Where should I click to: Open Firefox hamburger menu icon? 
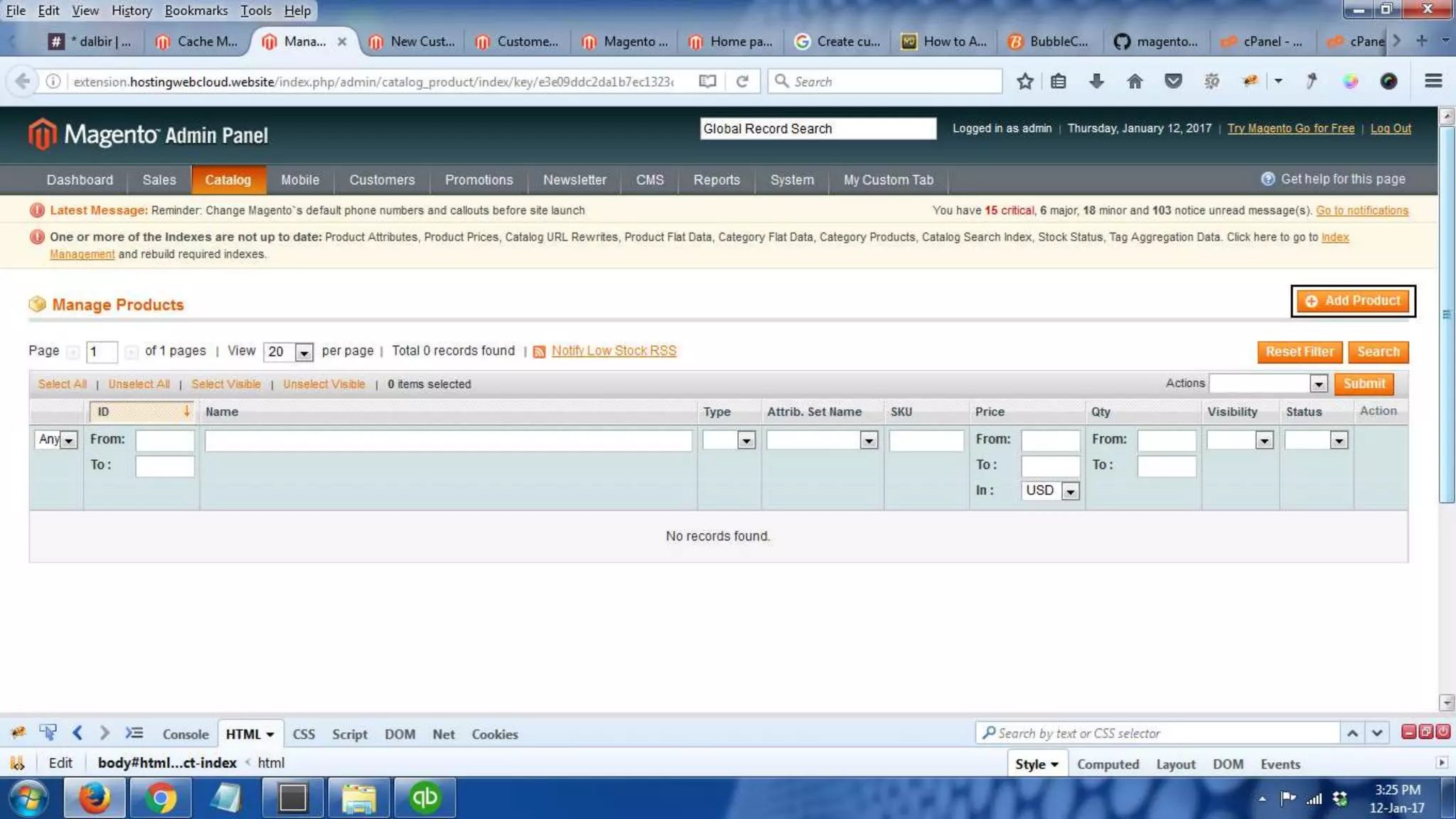1433,81
